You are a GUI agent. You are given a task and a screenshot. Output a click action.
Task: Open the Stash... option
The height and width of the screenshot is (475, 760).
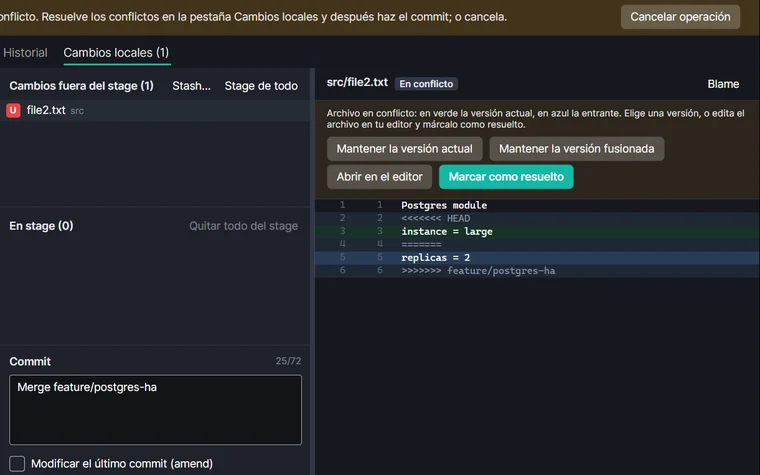(191, 86)
